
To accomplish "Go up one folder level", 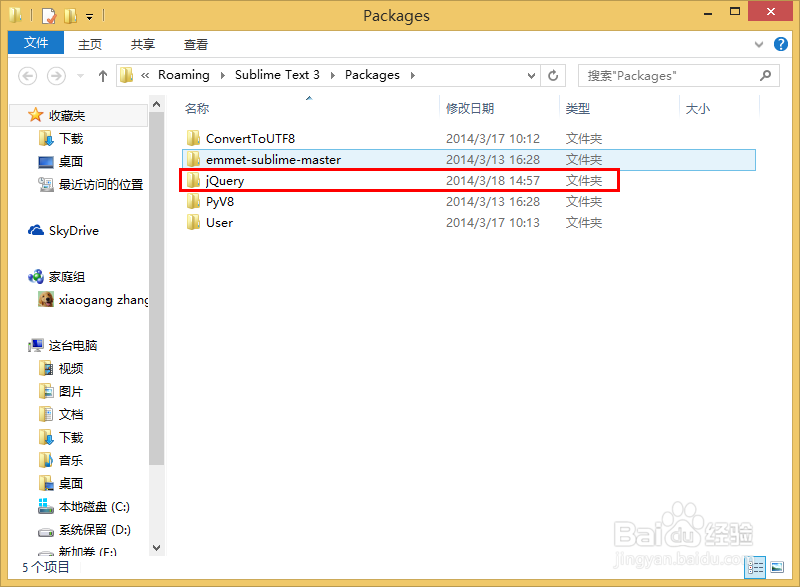I will tap(103, 76).
